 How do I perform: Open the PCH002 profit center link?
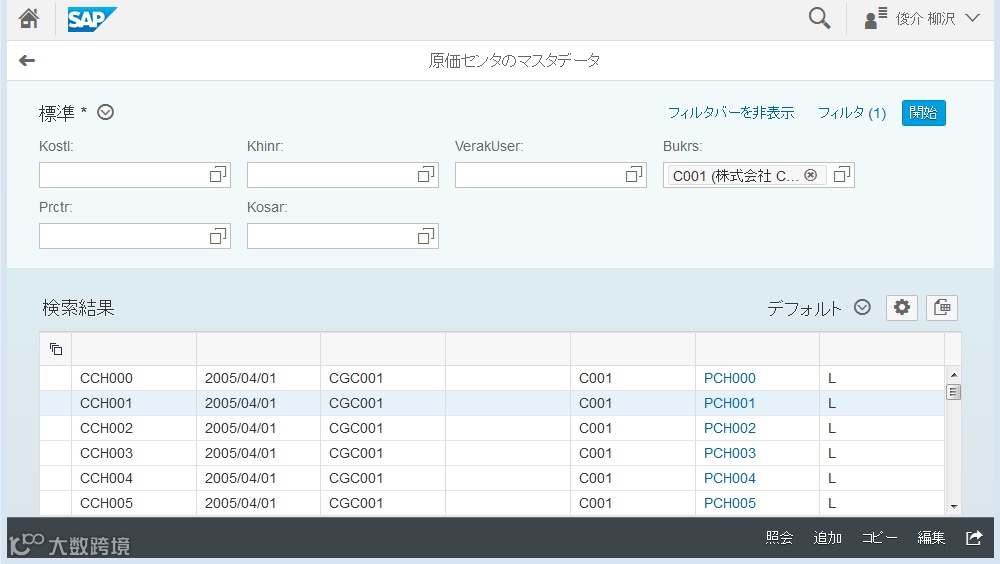pos(730,428)
